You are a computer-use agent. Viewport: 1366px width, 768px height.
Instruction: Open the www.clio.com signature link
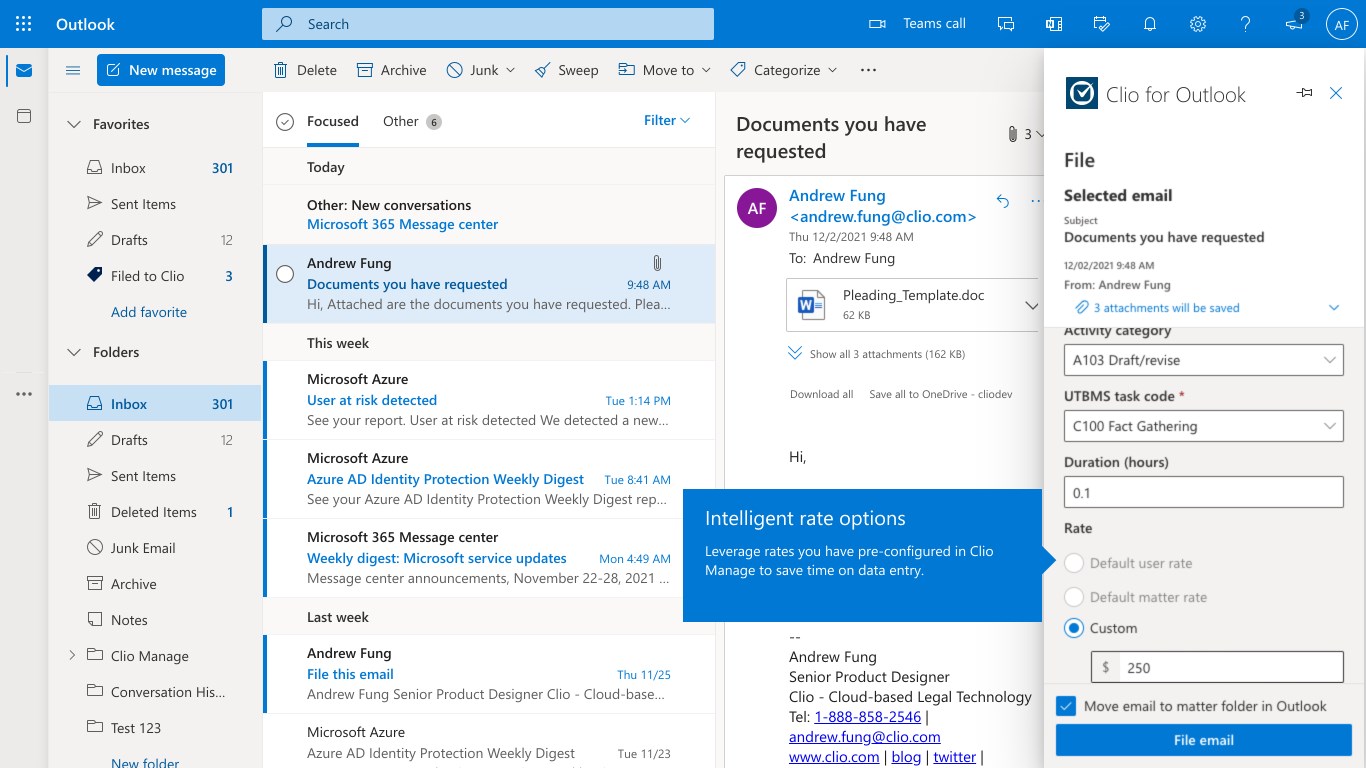click(834, 757)
